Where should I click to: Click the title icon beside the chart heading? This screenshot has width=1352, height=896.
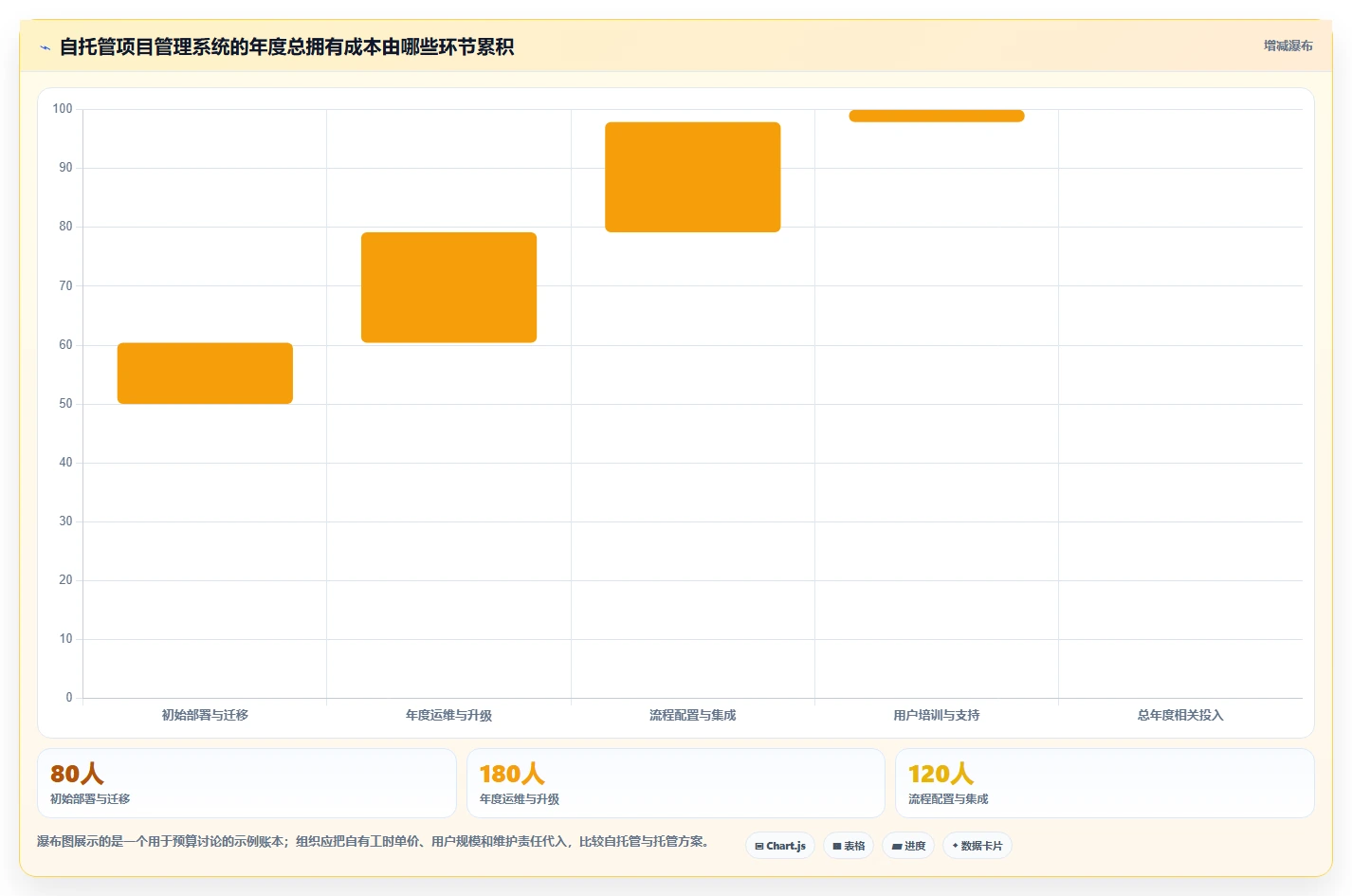[45, 47]
